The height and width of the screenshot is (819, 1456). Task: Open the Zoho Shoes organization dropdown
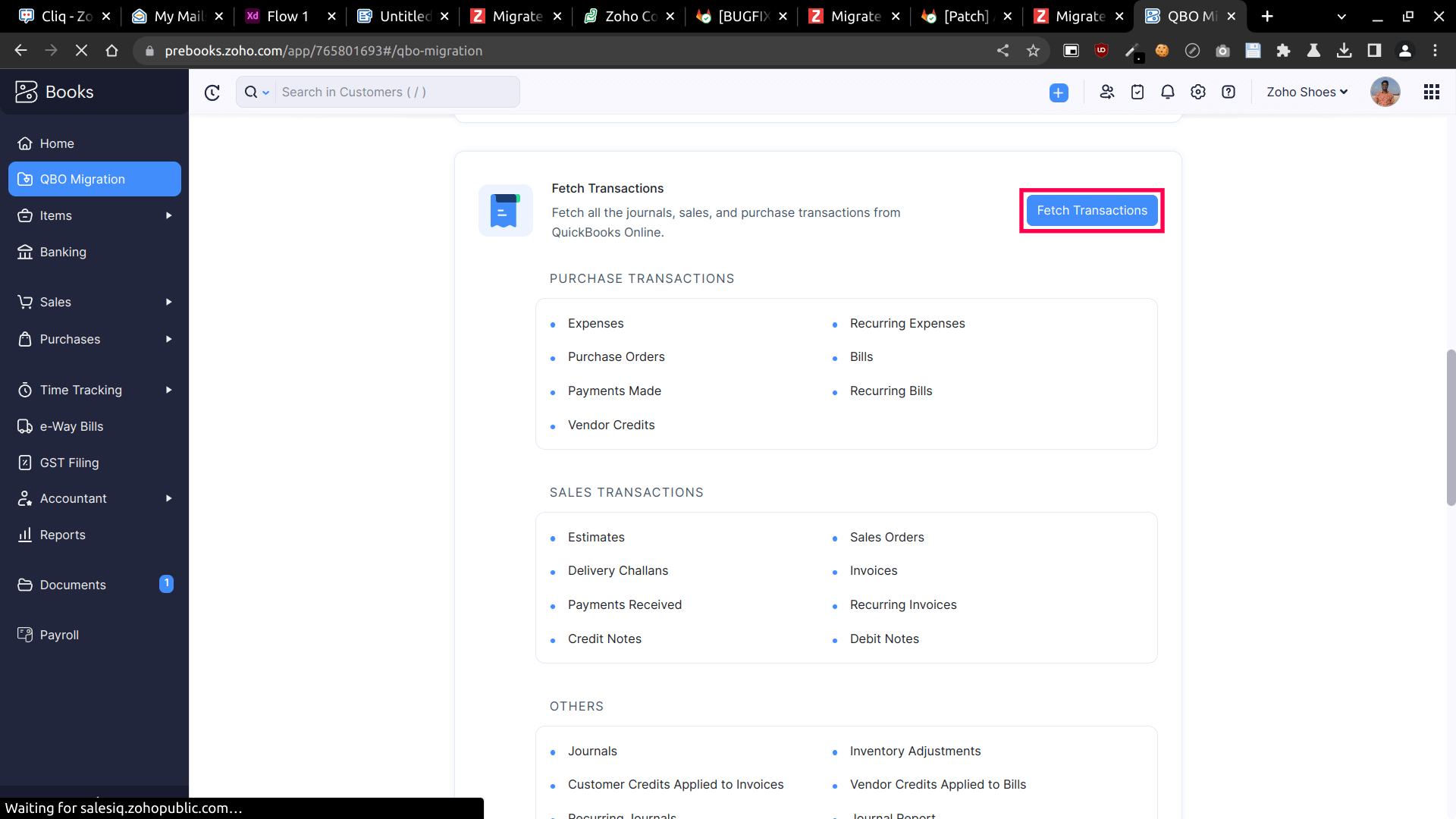point(1307,92)
